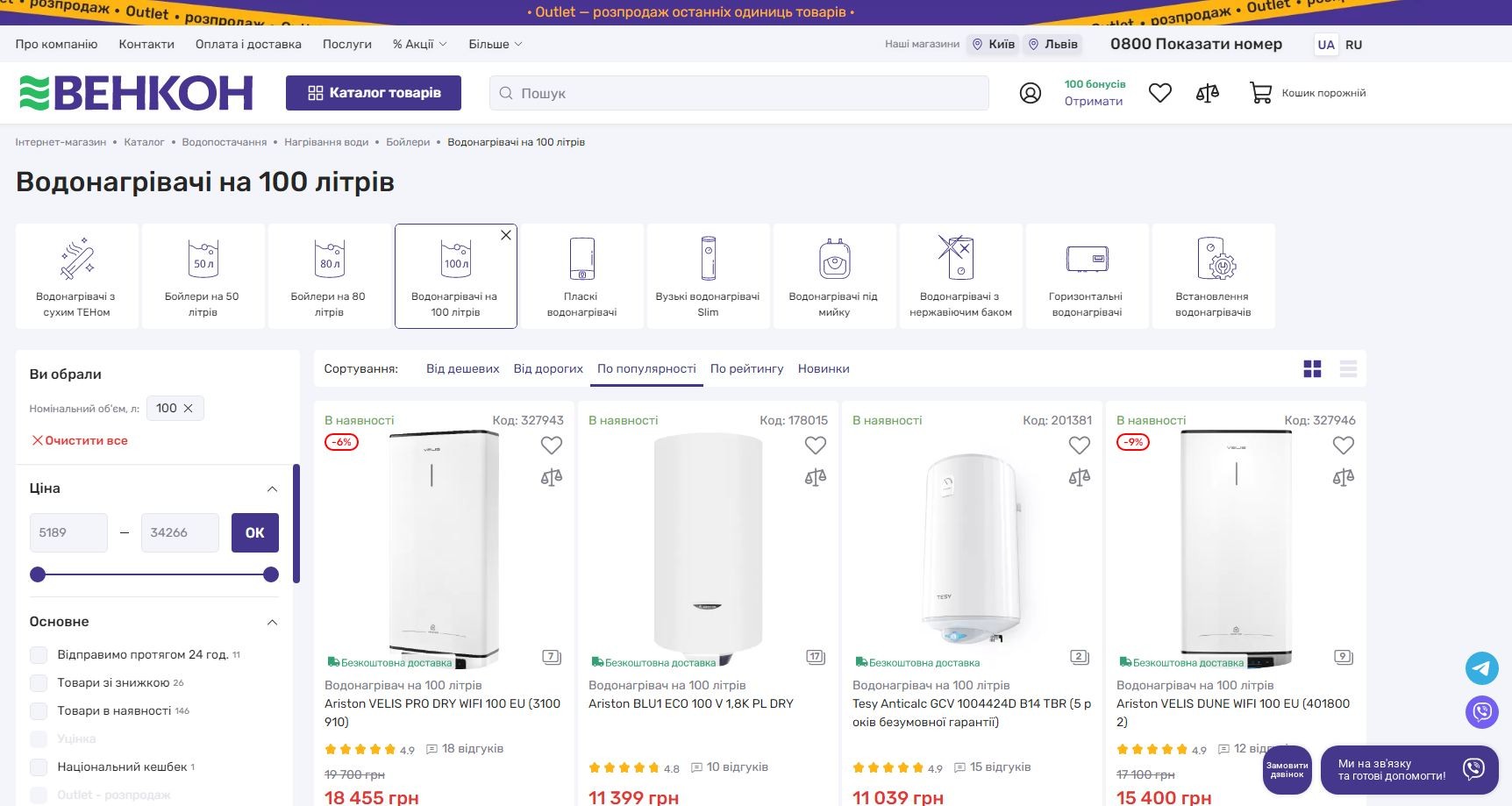Image resolution: width=1512 pixels, height=806 pixels.
Task: Select boilers 50 liters category tile
Action: 203,276
